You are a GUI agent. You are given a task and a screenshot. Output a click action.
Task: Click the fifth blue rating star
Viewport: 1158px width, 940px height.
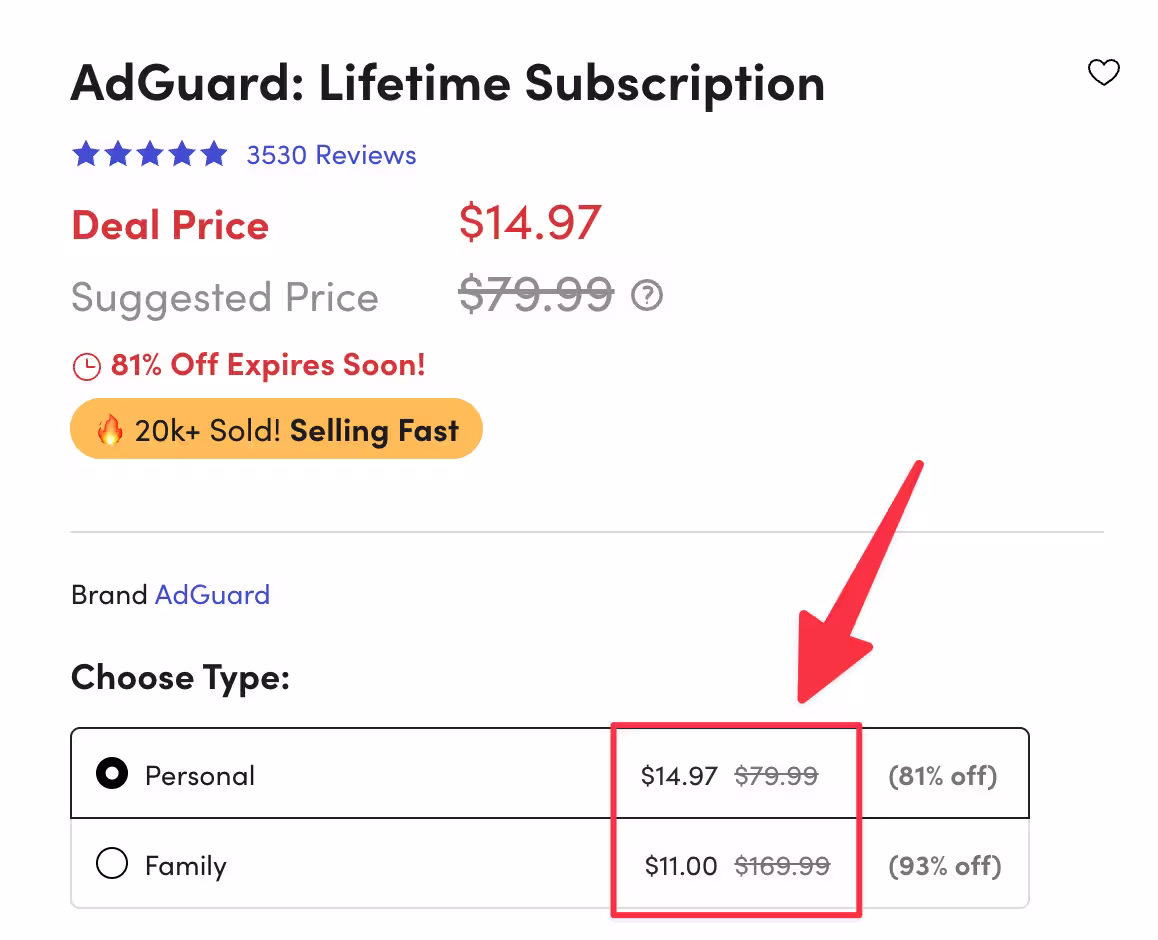point(214,153)
